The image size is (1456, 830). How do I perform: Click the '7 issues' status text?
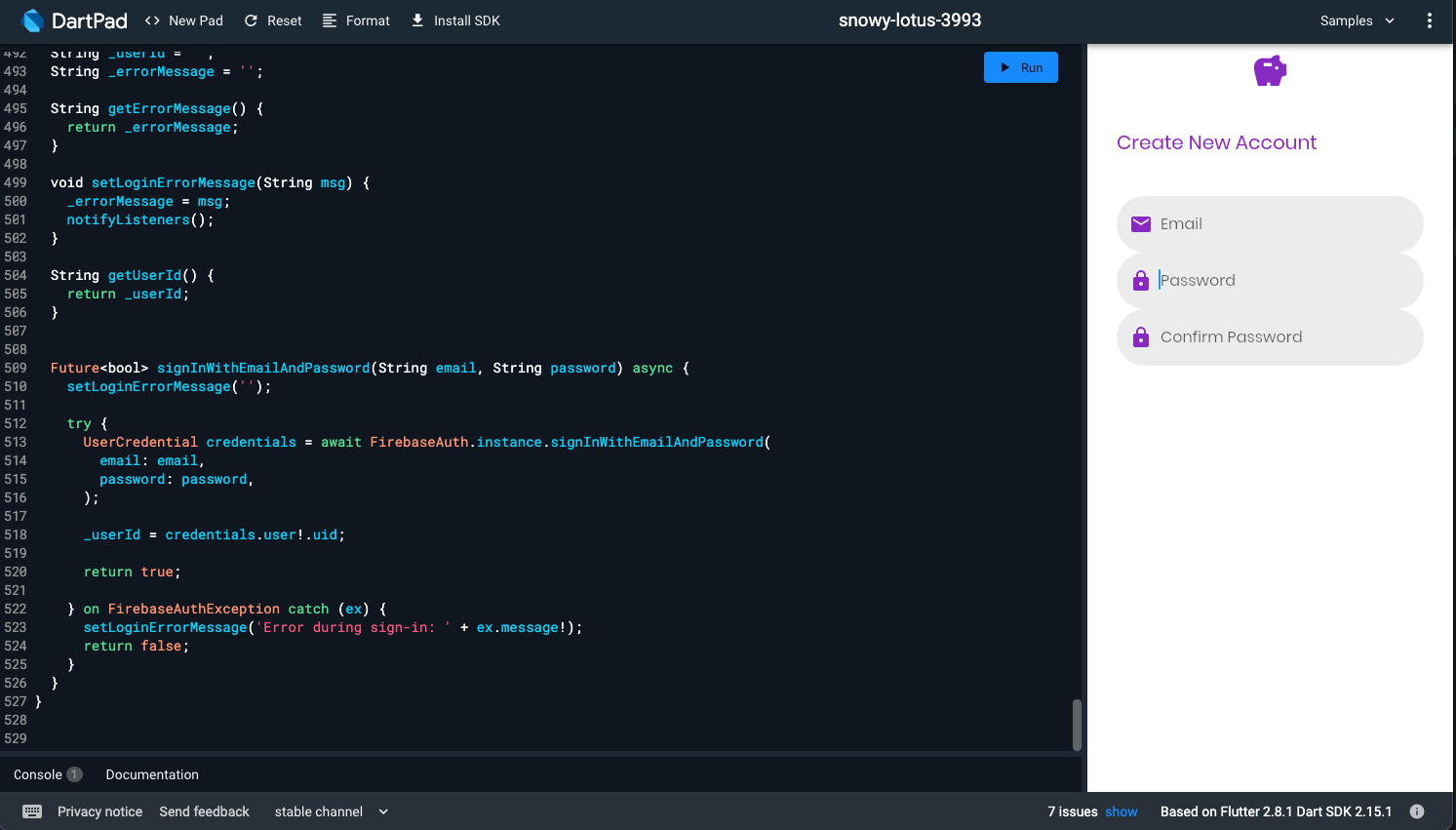pos(1073,811)
